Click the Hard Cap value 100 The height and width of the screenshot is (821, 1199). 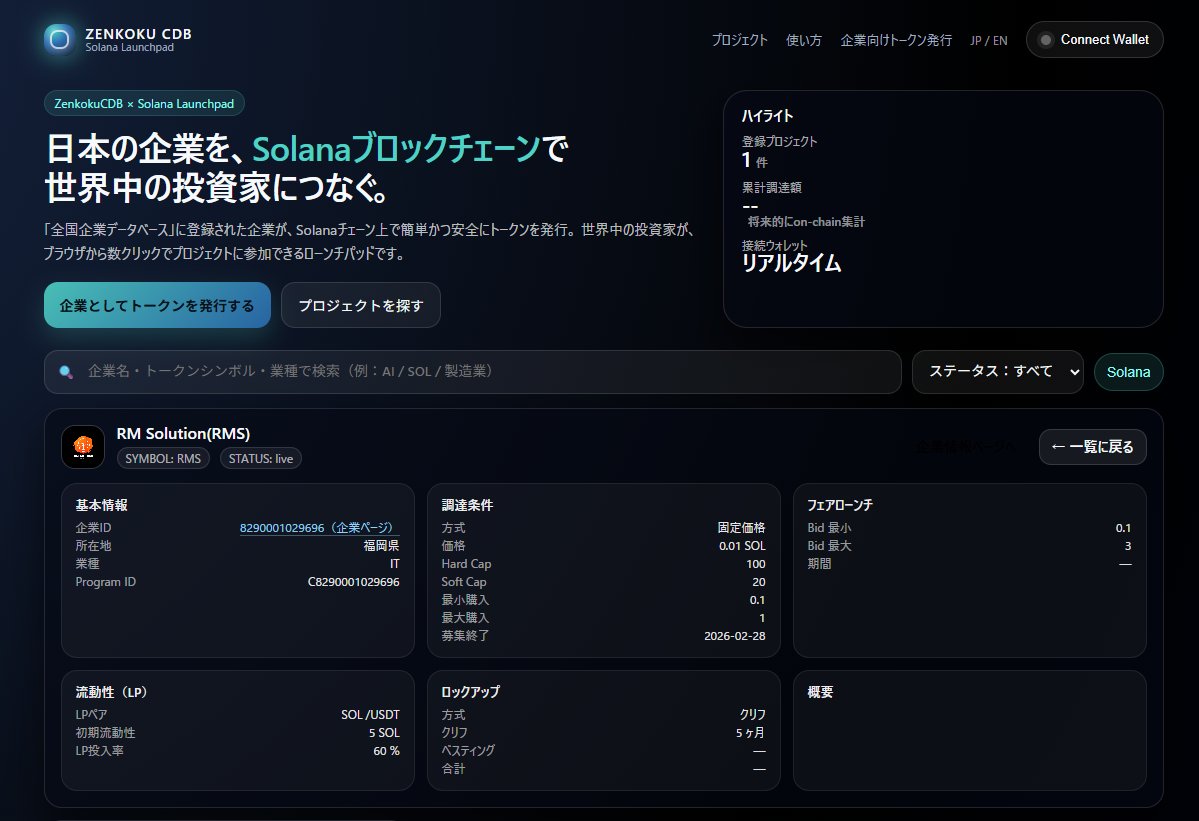point(755,564)
